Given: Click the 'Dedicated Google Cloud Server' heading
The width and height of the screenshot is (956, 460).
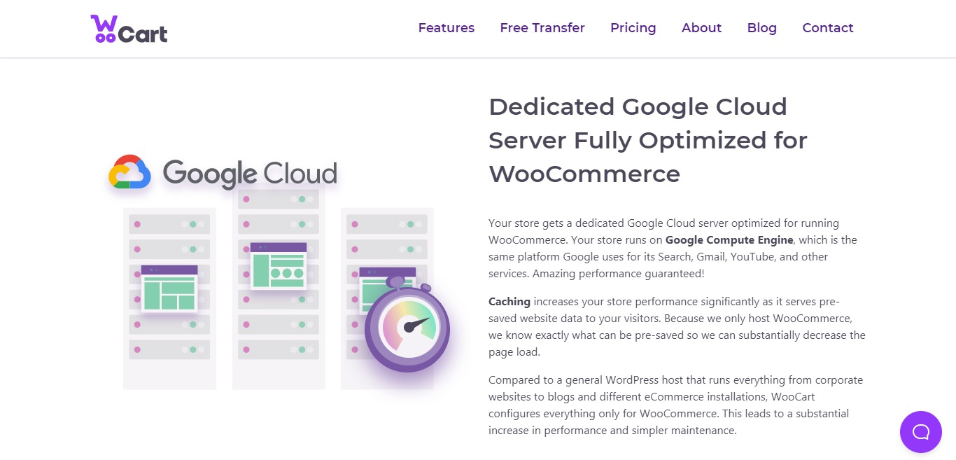Looking at the screenshot, I should coord(648,140).
